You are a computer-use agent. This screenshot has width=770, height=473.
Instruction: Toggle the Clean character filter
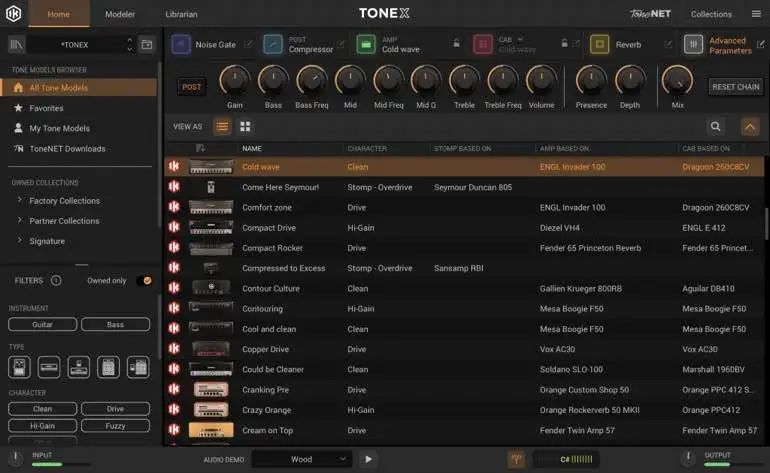pos(43,409)
